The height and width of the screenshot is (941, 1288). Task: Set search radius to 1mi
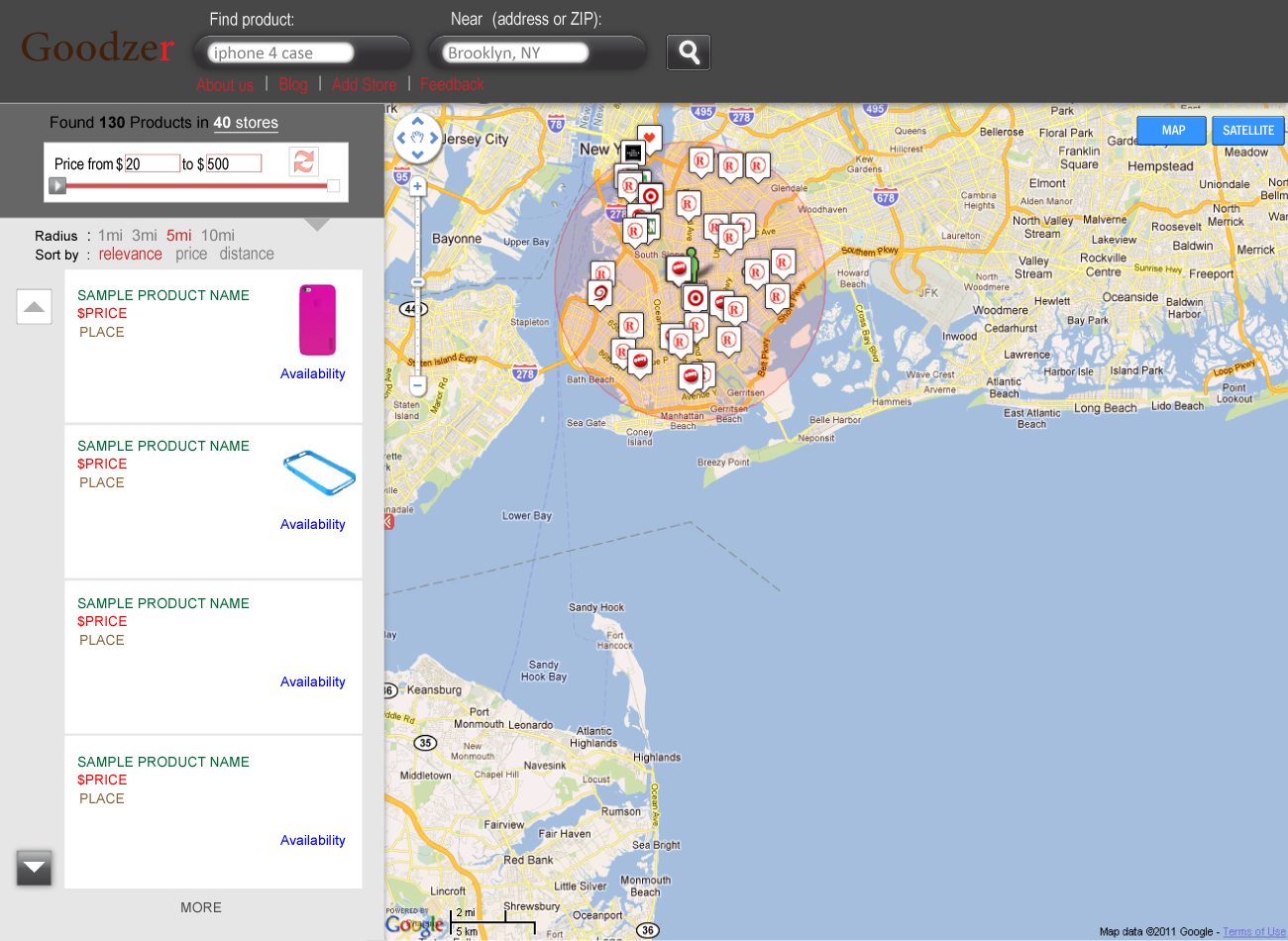[x=110, y=235]
